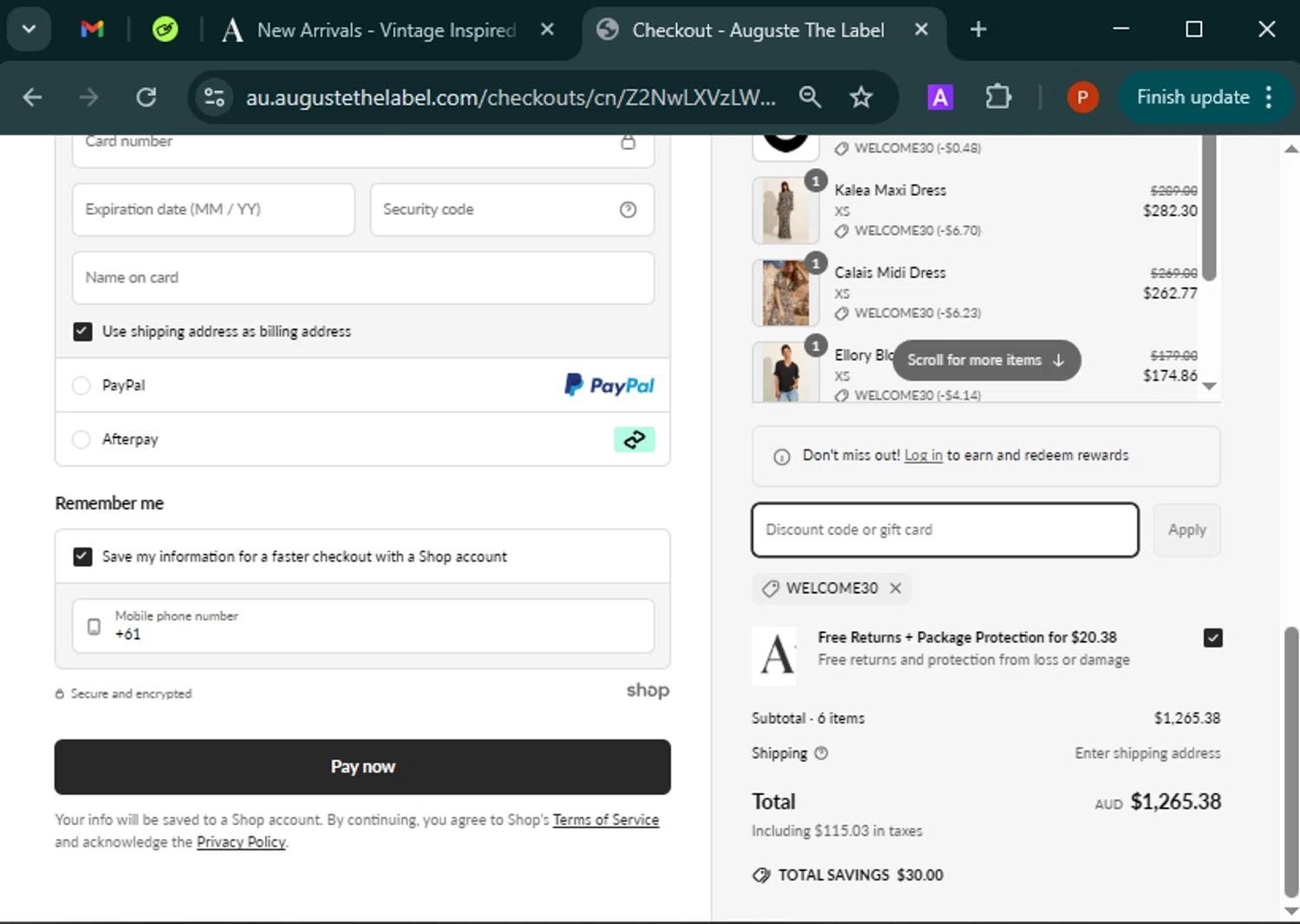This screenshot has height=924, width=1300.
Task: Uncheck Free Returns + Package Protection
Action: point(1212,638)
